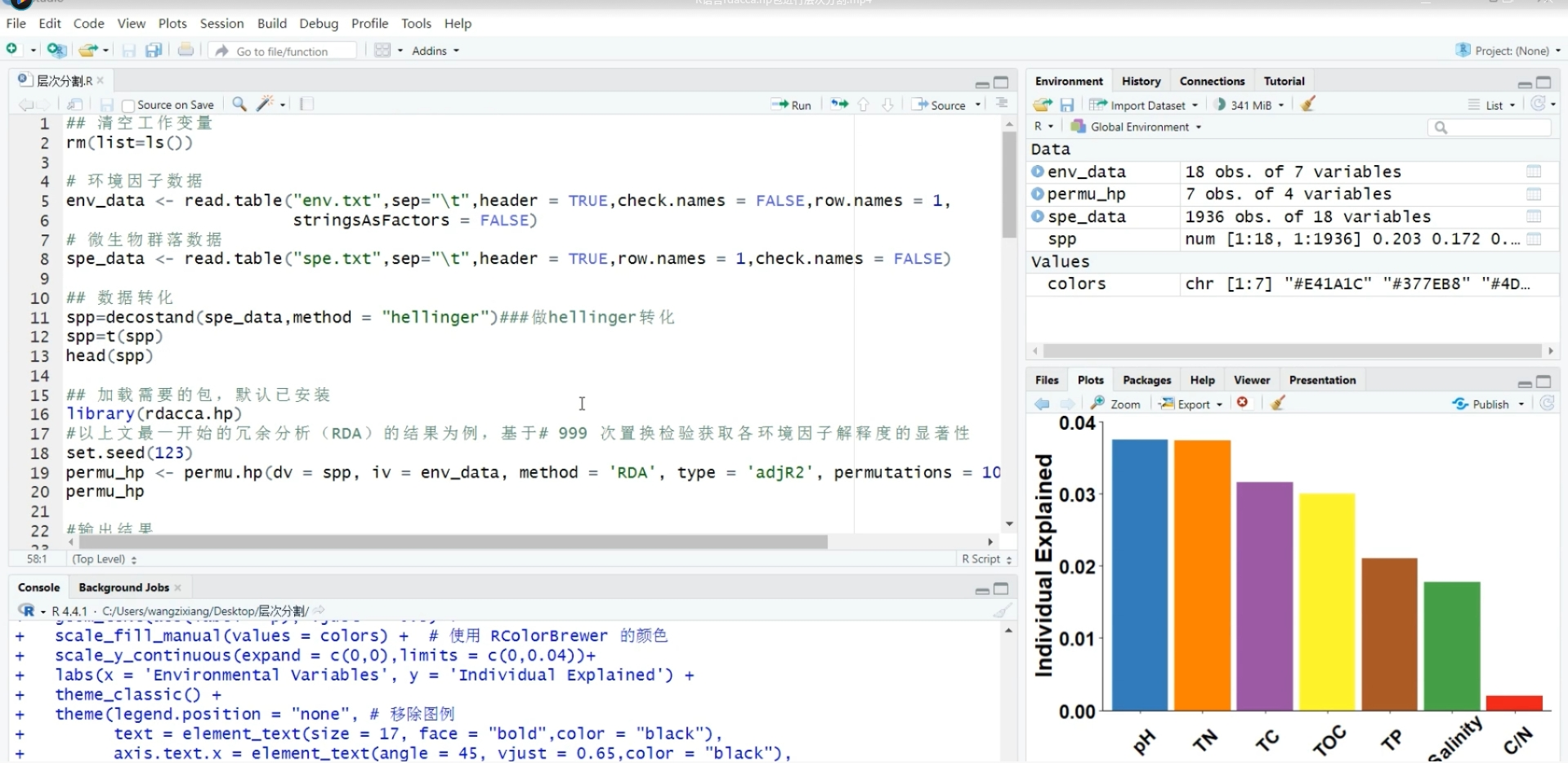View env_data table grid icon

(x=1534, y=172)
